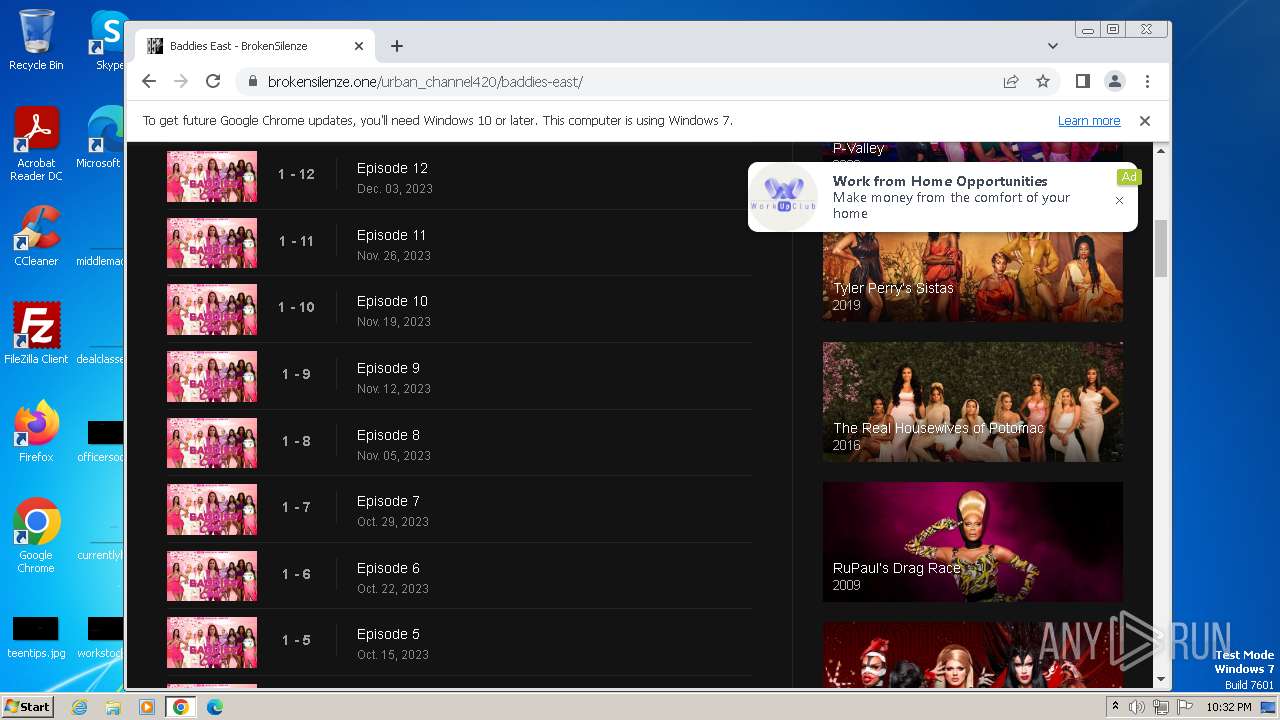Image resolution: width=1280 pixels, height=720 pixels.
Task: Open the P-Valley show card
Action: (973, 152)
